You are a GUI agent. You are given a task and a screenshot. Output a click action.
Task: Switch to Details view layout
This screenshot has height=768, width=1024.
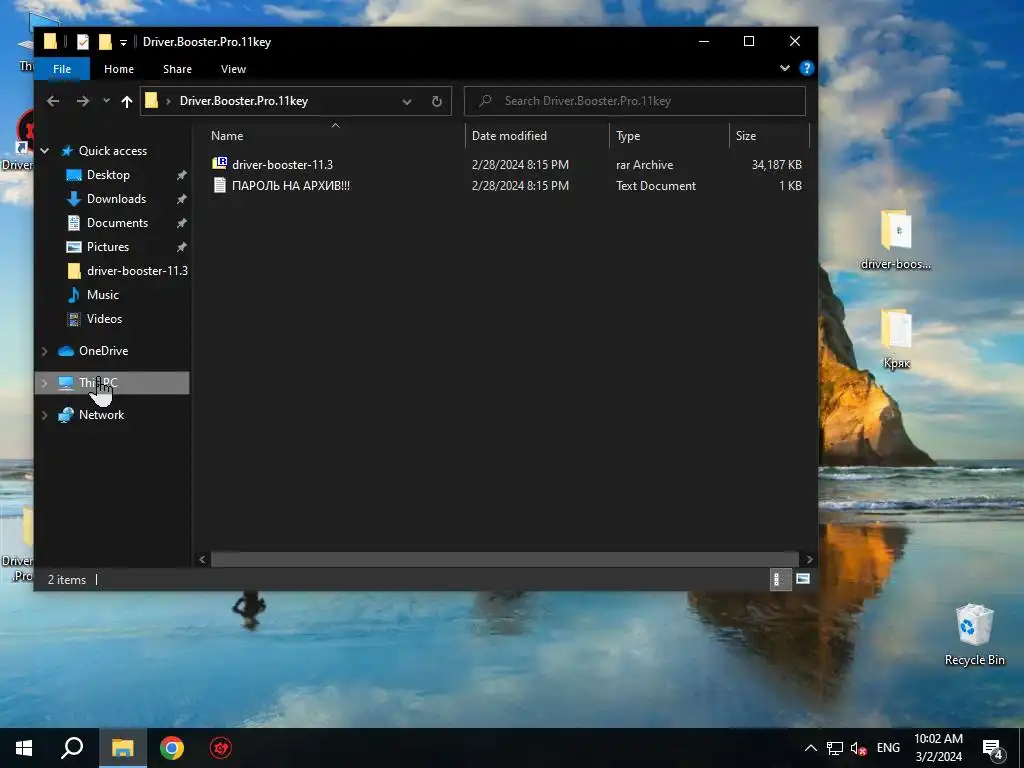[x=780, y=579]
